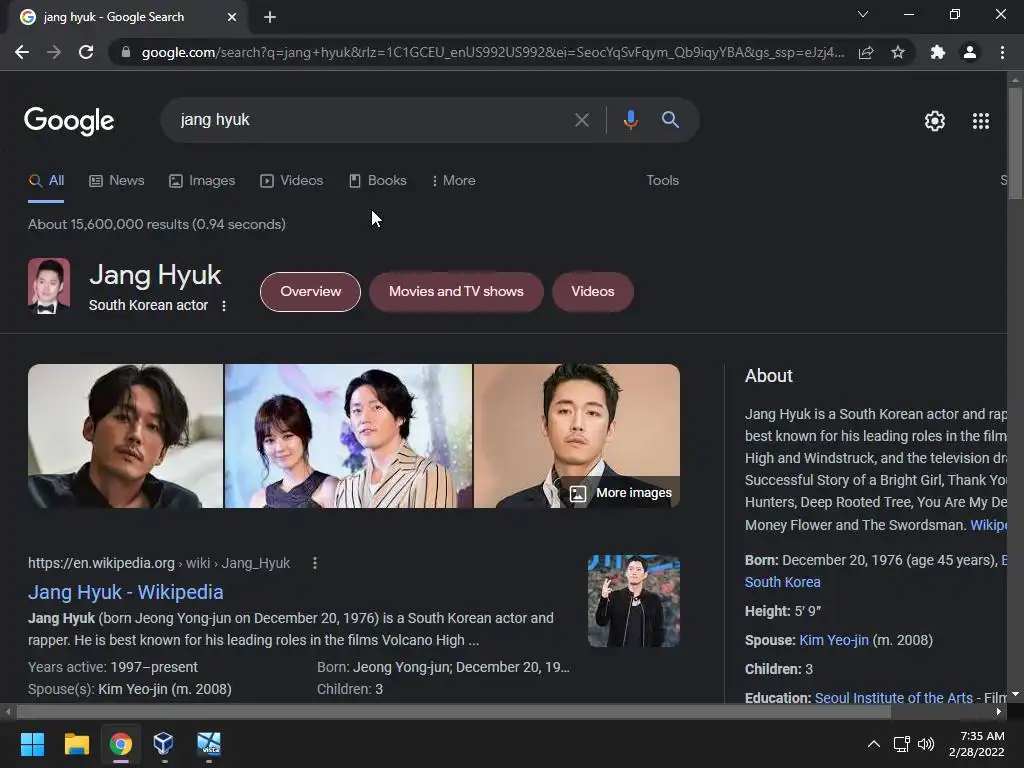This screenshot has height=768, width=1024.
Task: Open the Kim Yeo-jin spouse link
Action: tap(834, 640)
